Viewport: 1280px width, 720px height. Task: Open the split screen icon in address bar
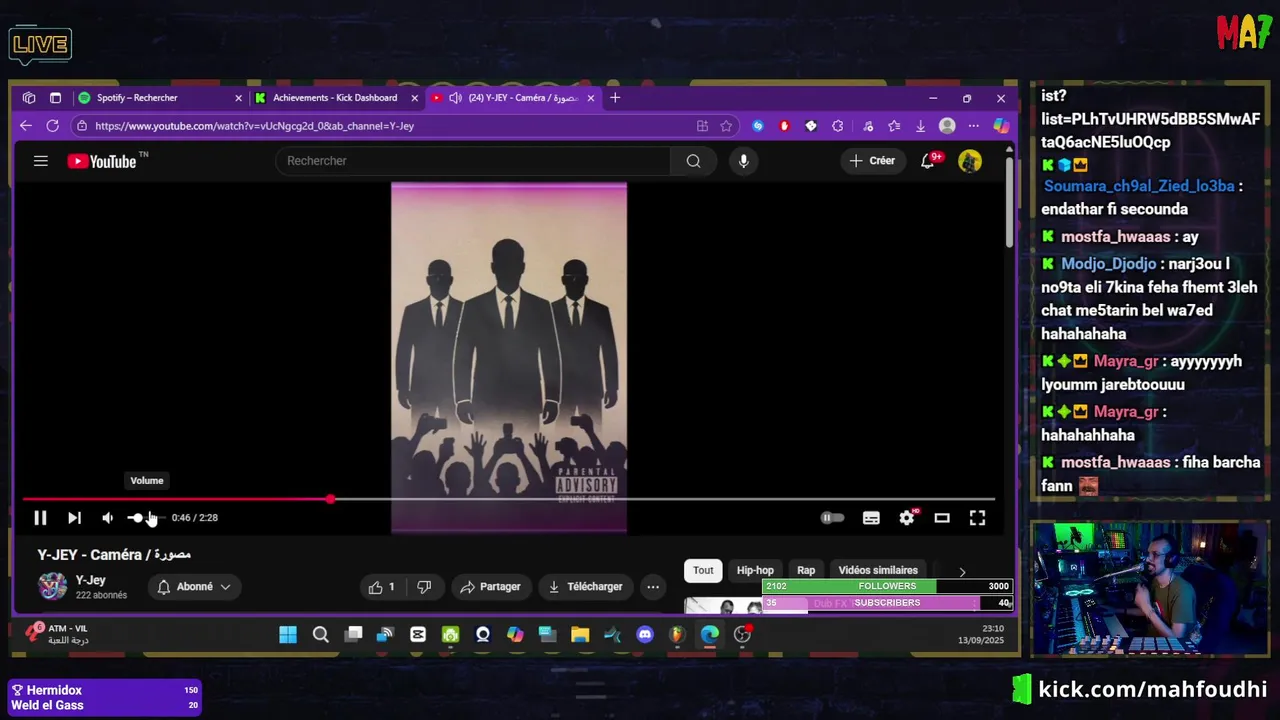(702, 126)
